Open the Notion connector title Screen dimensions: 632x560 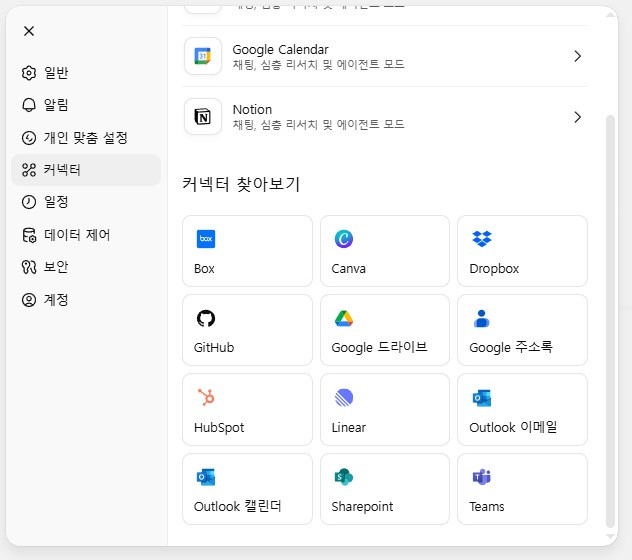coord(252,109)
